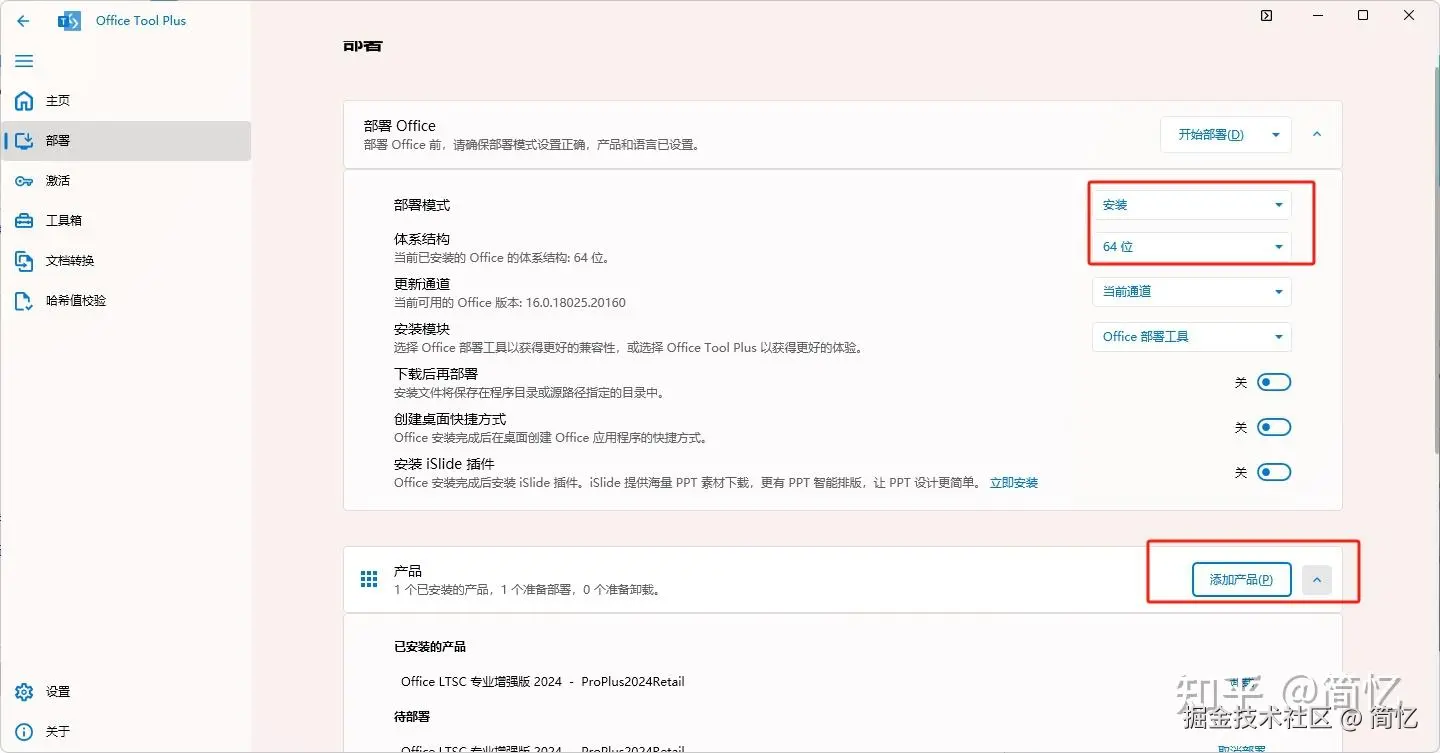Click the 文档转换 convert icon
The height and width of the screenshot is (753, 1440).
tap(24, 261)
